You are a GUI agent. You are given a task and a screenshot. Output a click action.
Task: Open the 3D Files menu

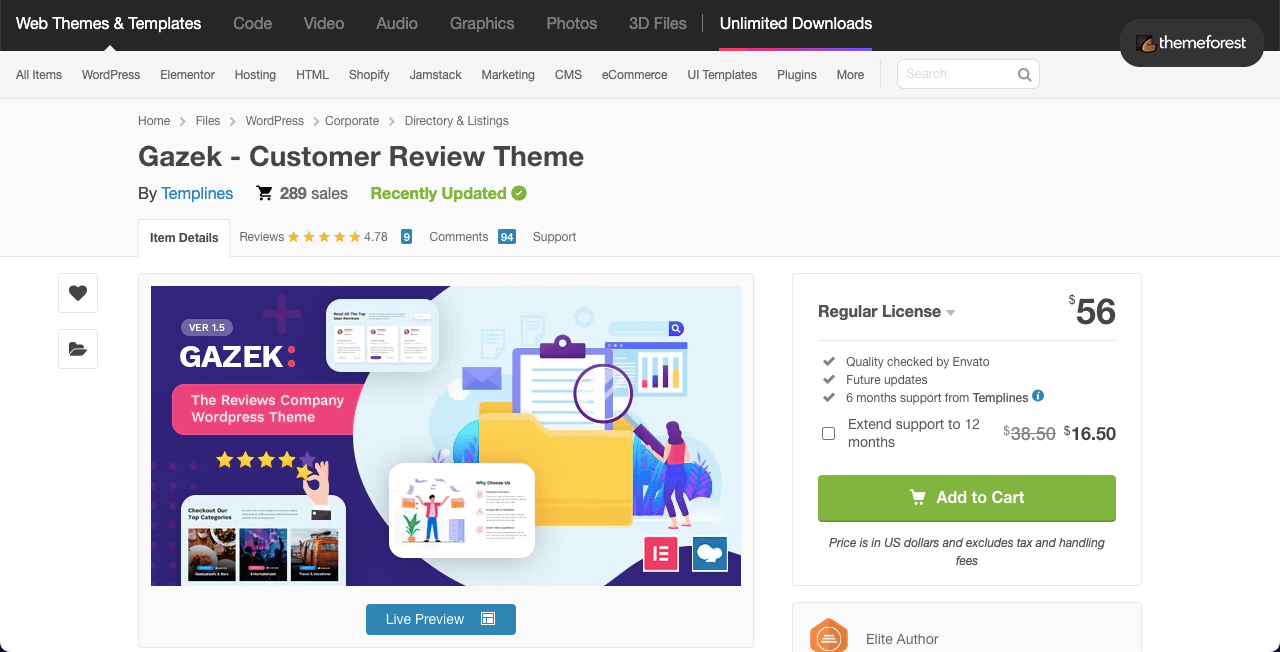pos(657,23)
